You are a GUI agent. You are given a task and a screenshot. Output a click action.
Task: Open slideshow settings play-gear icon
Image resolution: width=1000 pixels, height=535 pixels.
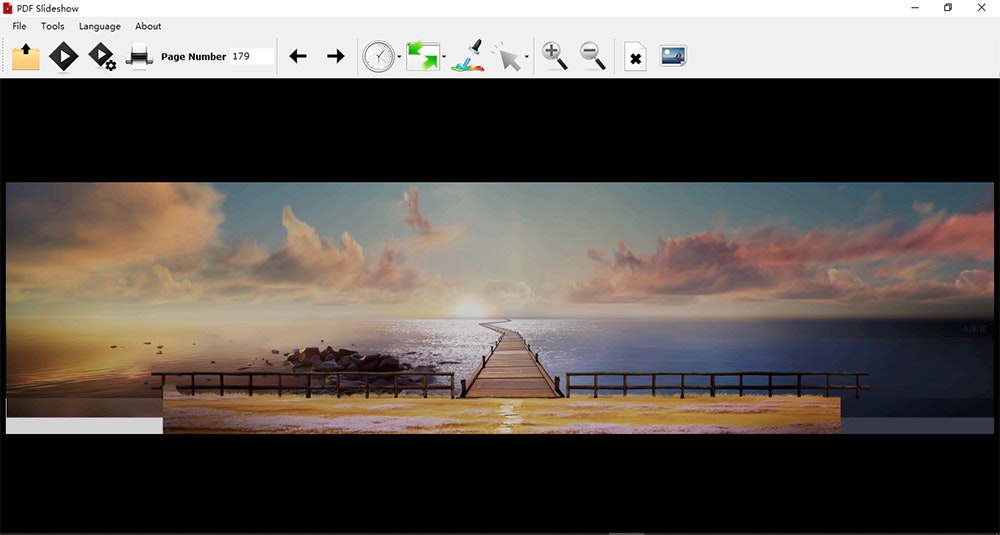[102, 56]
